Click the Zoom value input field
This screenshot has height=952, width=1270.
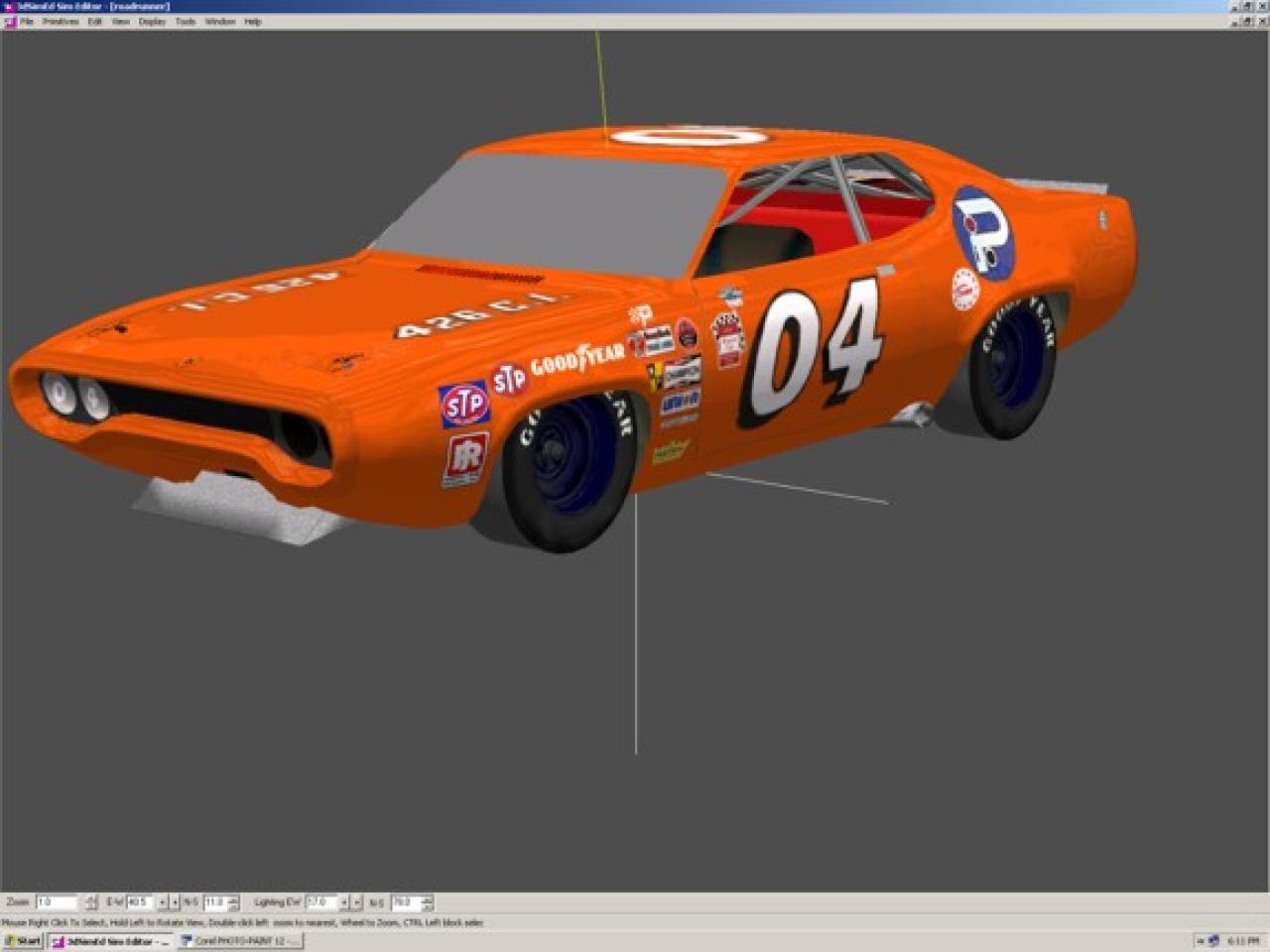tap(56, 902)
